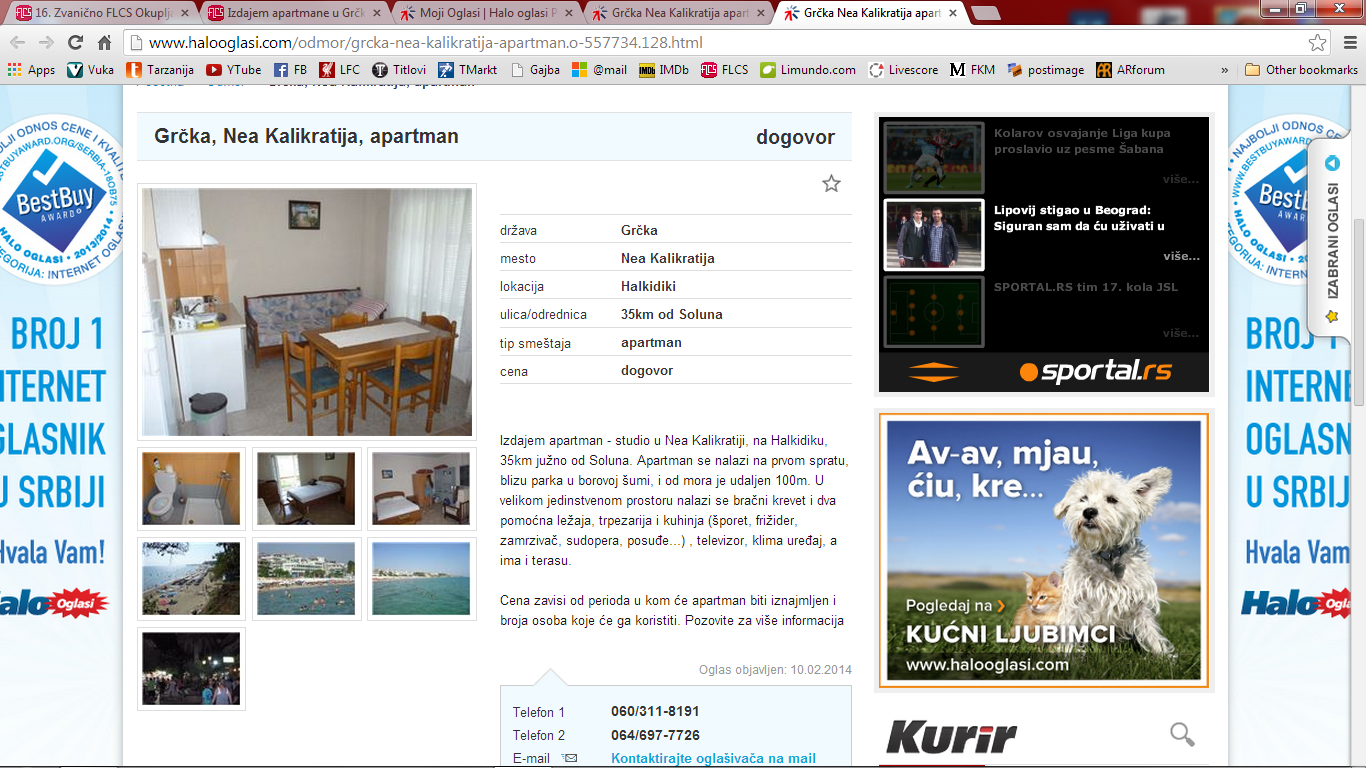This screenshot has width=1366, height=768.
Task: Click the orange arrows on the sportal banner
Action: [x=934, y=372]
